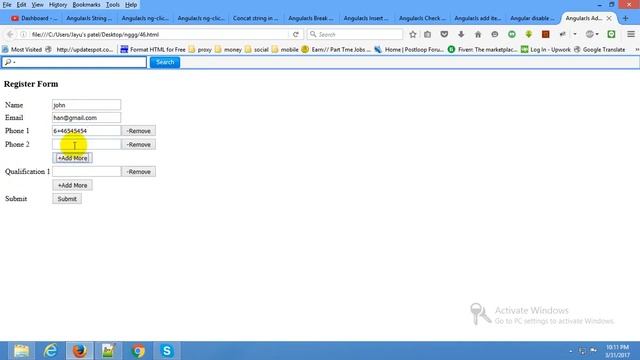This screenshot has height=360, width=640.
Task: Open the Format HTML for Free bookmark
Action: (153, 49)
